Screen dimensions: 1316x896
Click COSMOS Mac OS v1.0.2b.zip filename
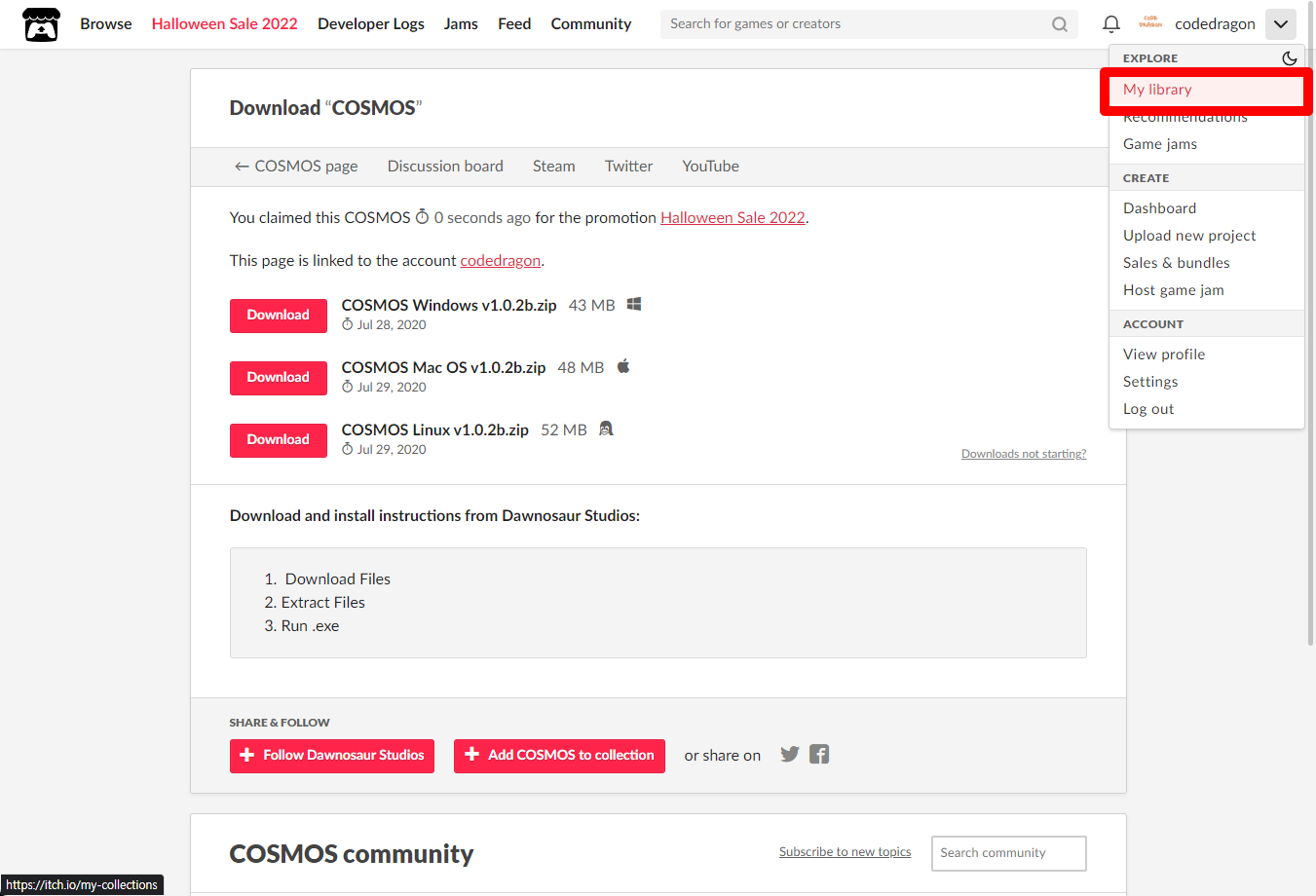pos(443,368)
